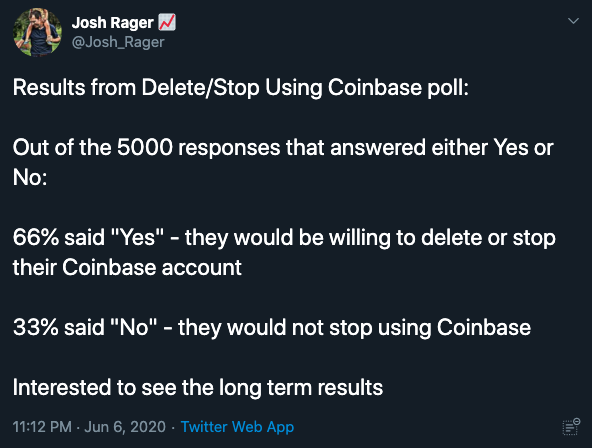Click the line starting "Results from Delete/Stop"

(240, 88)
